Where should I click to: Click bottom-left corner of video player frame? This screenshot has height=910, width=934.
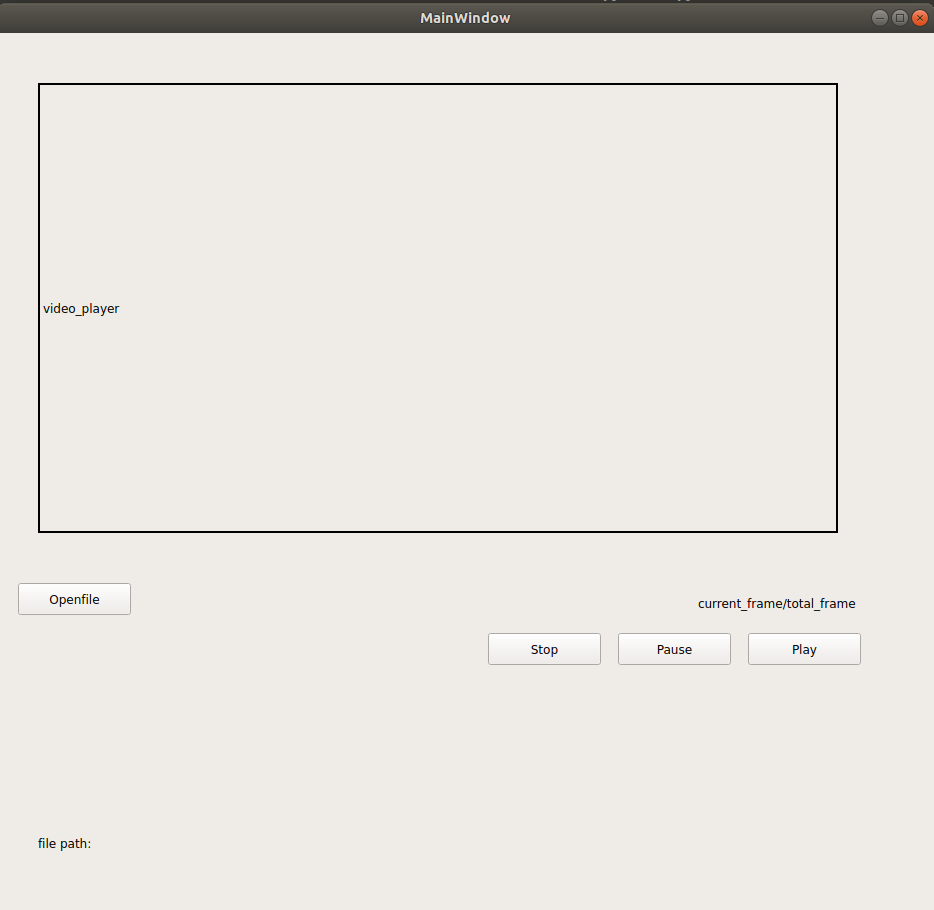(40, 531)
